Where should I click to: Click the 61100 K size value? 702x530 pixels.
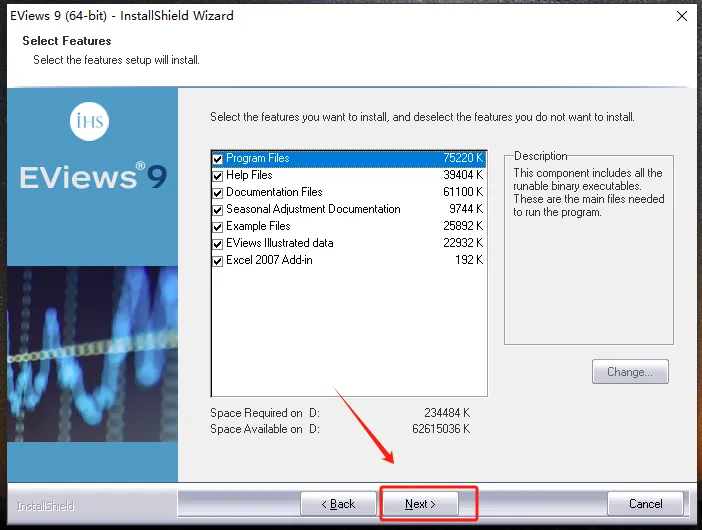463,192
